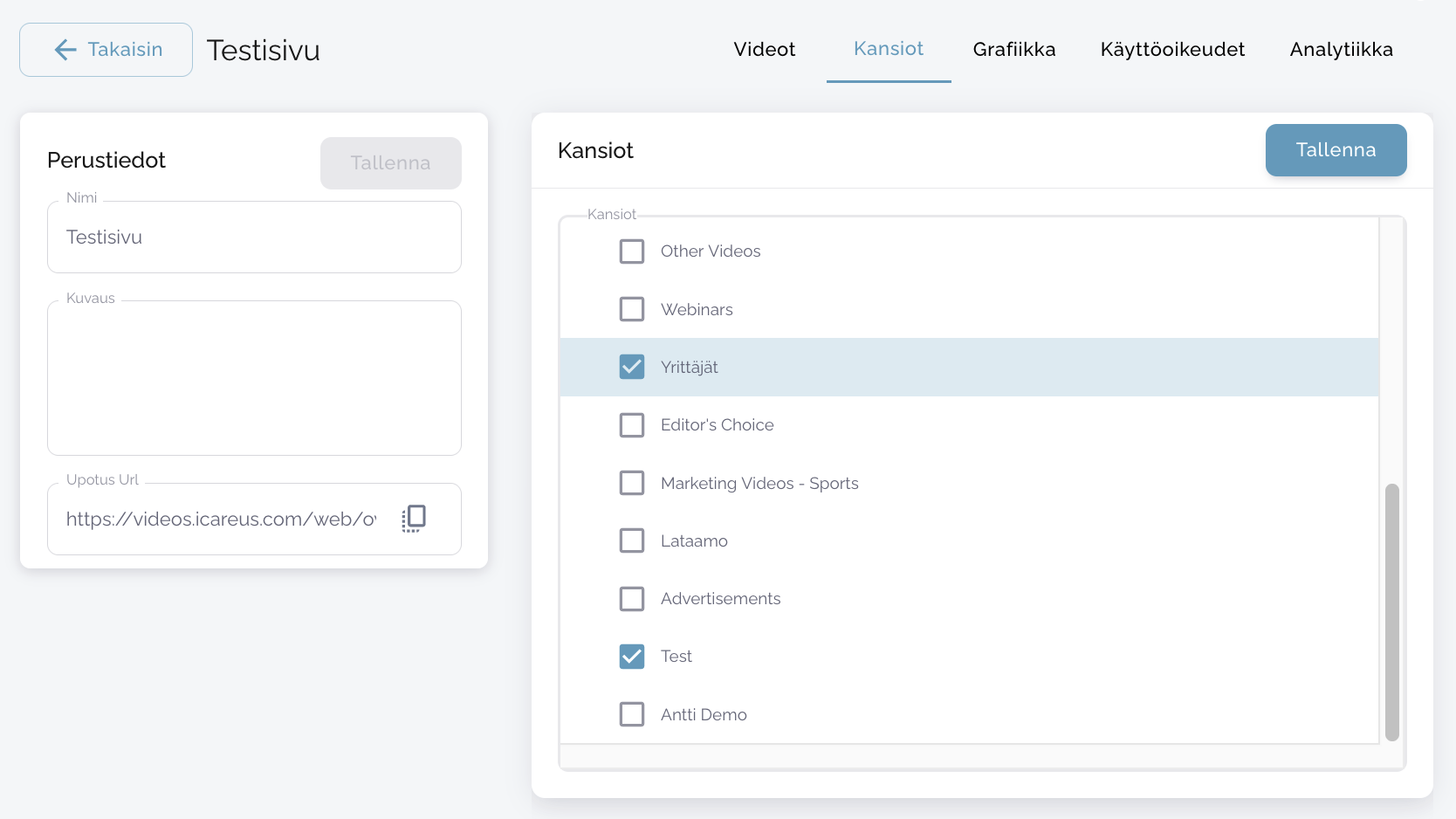The height and width of the screenshot is (819, 1456).
Task: Click the copy embed URL icon
Action: pyautogui.click(x=414, y=519)
